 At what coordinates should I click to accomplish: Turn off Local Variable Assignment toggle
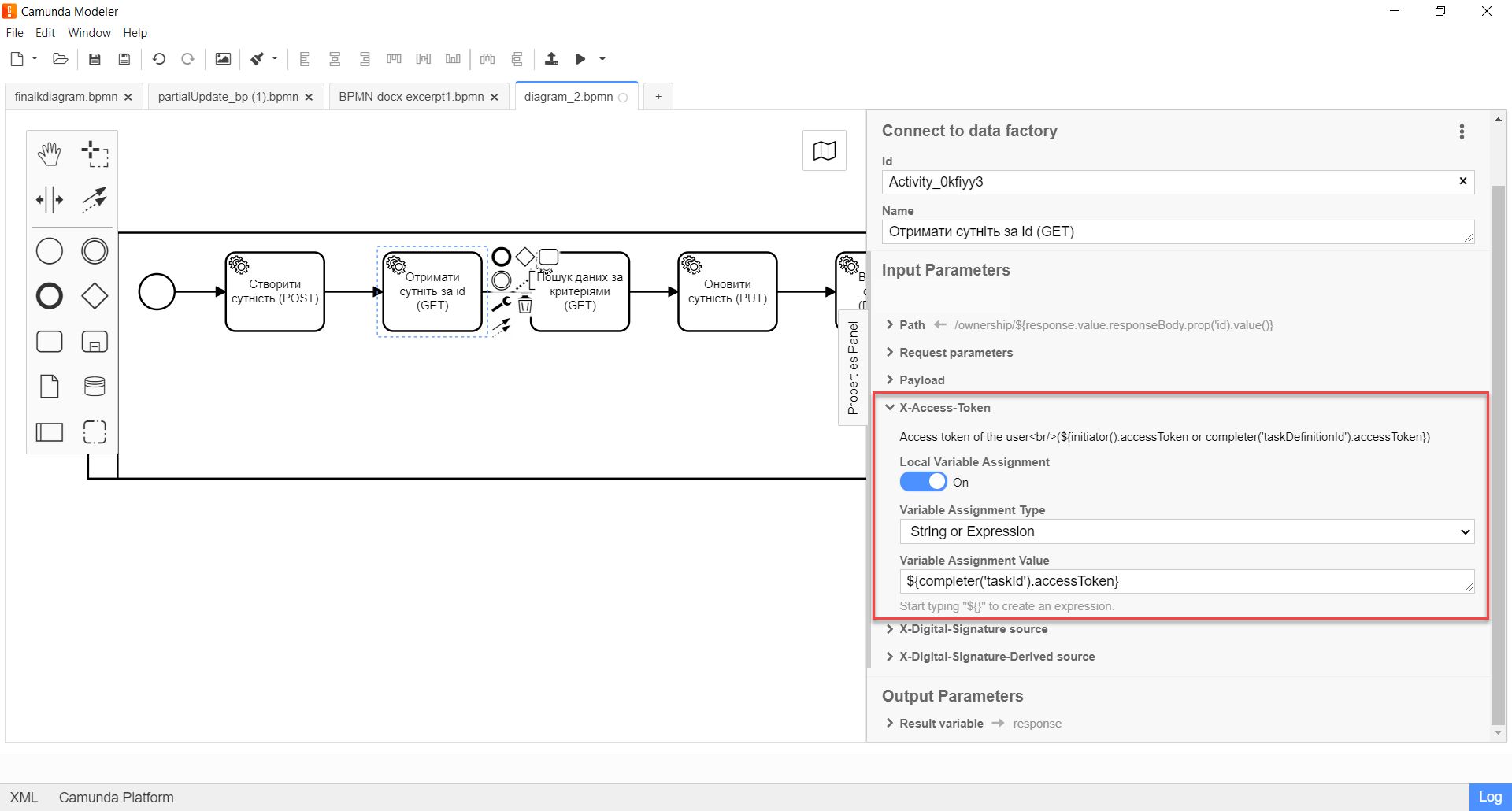coord(923,482)
